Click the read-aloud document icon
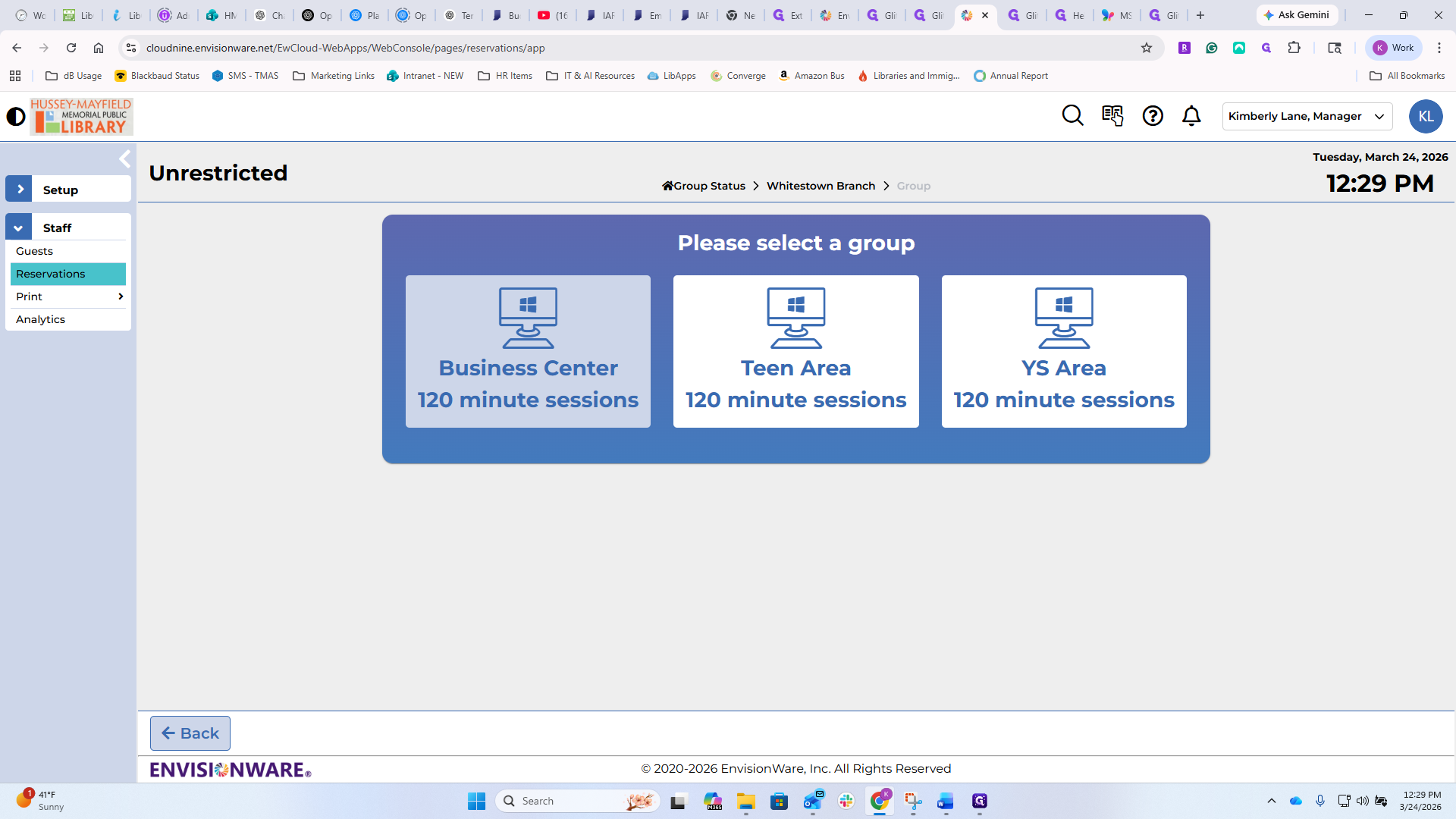Image resolution: width=1456 pixels, height=819 pixels. (1112, 115)
